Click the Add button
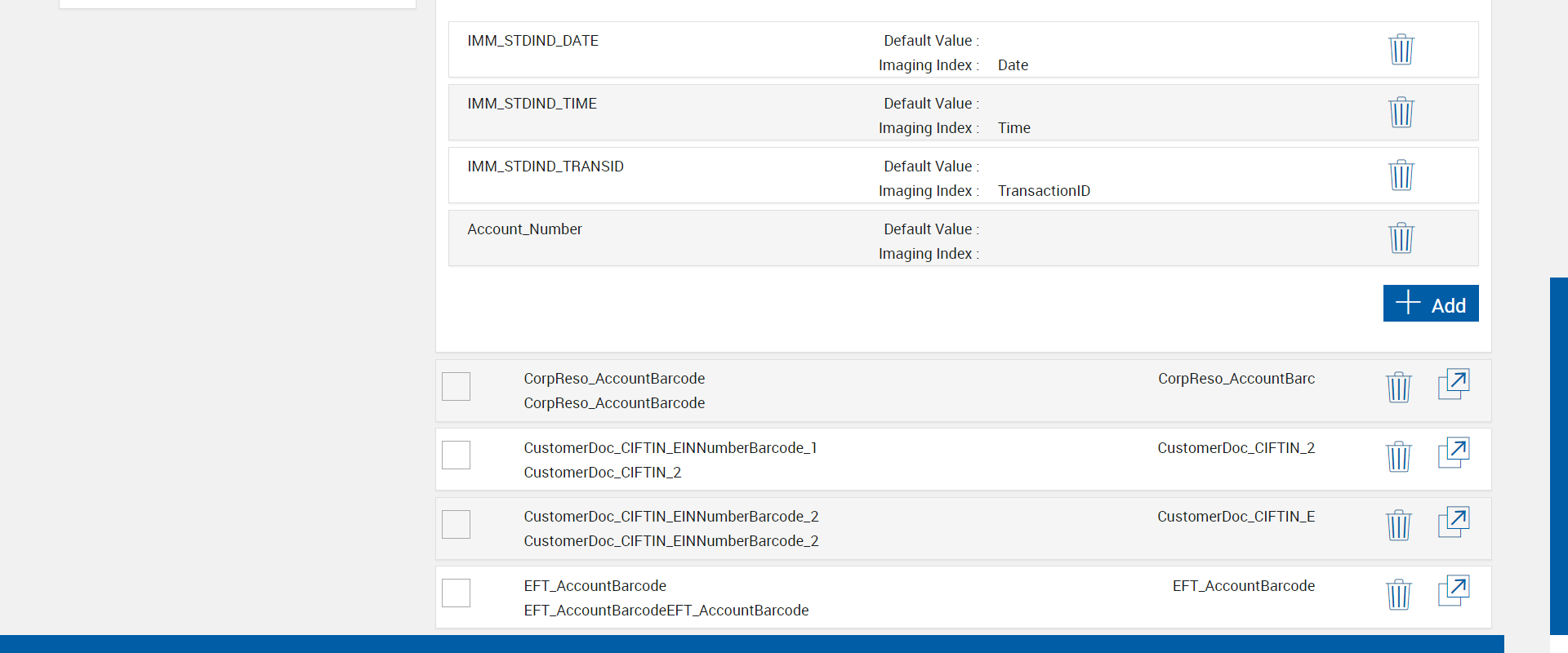Viewport: 1568px width, 653px height. pos(1431,304)
